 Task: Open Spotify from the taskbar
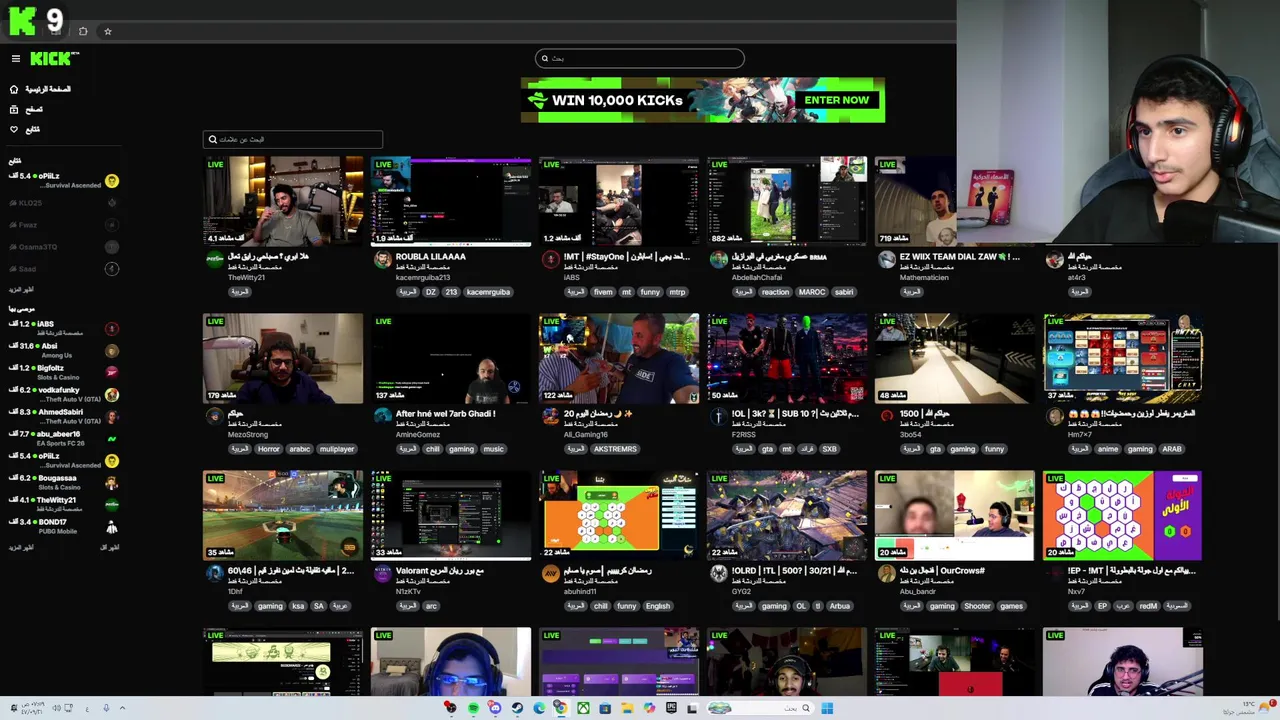point(473,708)
